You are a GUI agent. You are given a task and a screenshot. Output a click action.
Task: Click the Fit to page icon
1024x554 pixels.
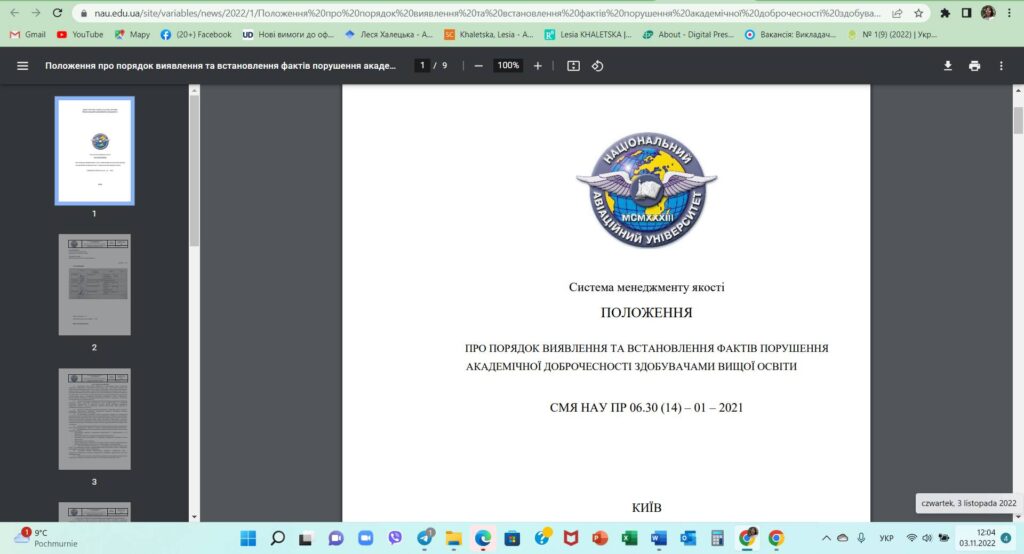pos(573,66)
